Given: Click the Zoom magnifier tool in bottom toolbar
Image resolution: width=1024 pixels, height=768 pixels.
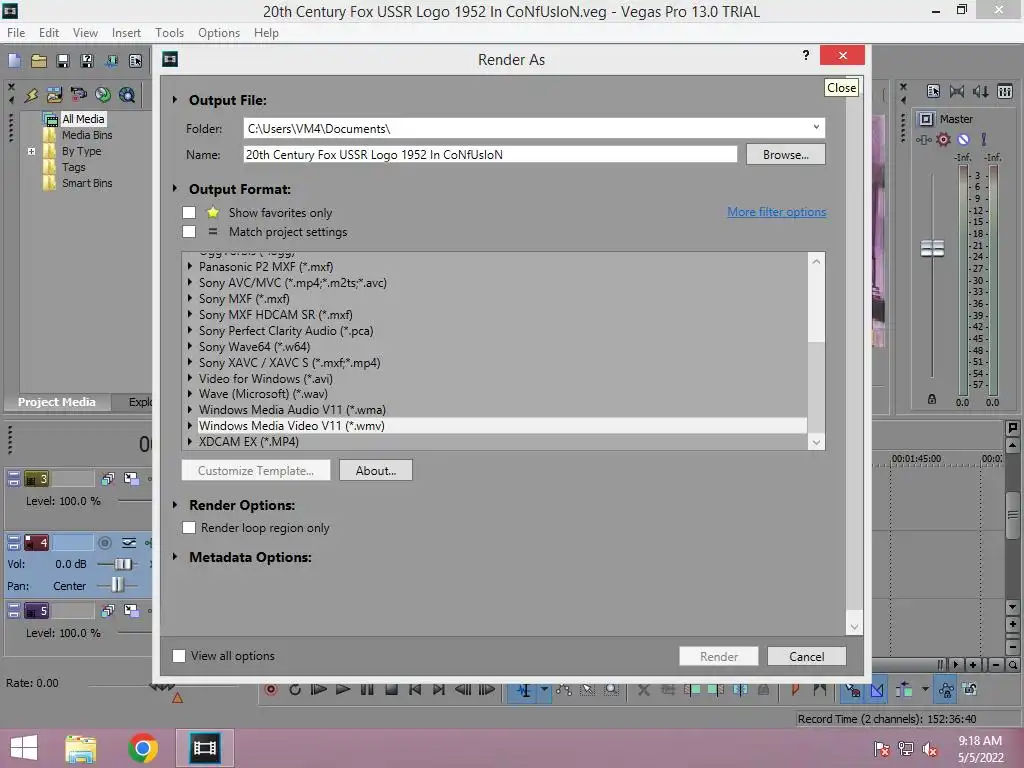Looking at the screenshot, I should (611, 690).
